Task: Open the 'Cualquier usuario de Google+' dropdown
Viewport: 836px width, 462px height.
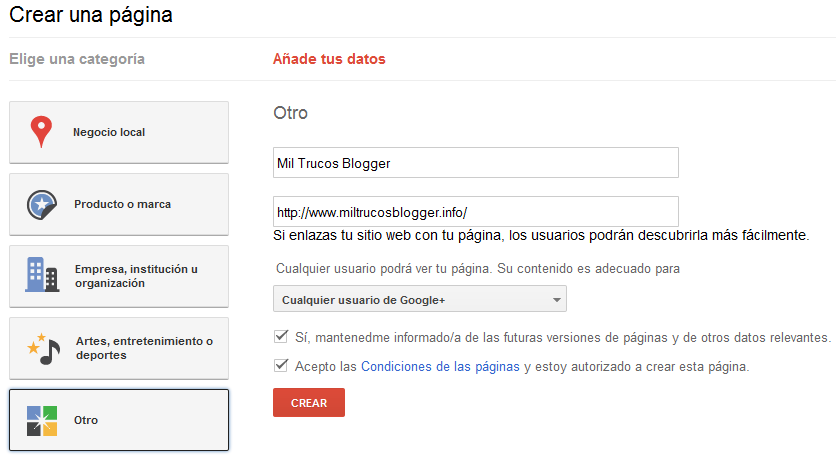Action: point(419,299)
